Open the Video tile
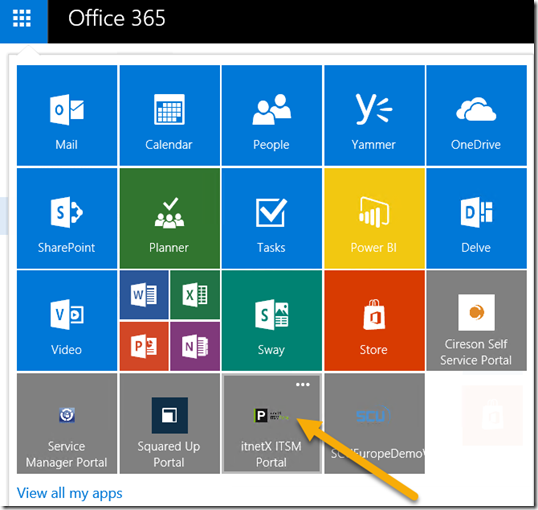This screenshot has width=538, height=510. (x=67, y=321)
